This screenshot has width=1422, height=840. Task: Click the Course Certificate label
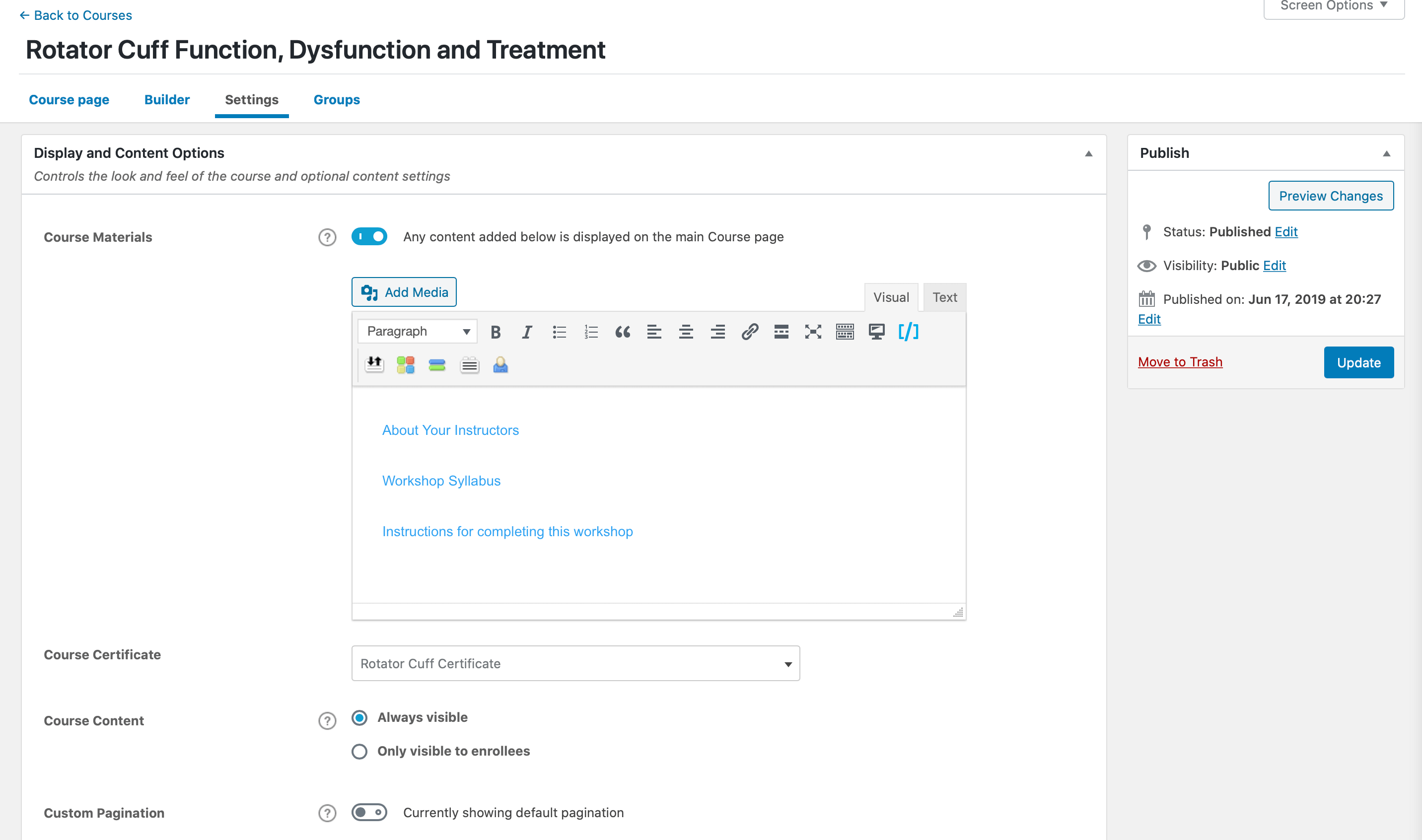(x=102, y=655)
